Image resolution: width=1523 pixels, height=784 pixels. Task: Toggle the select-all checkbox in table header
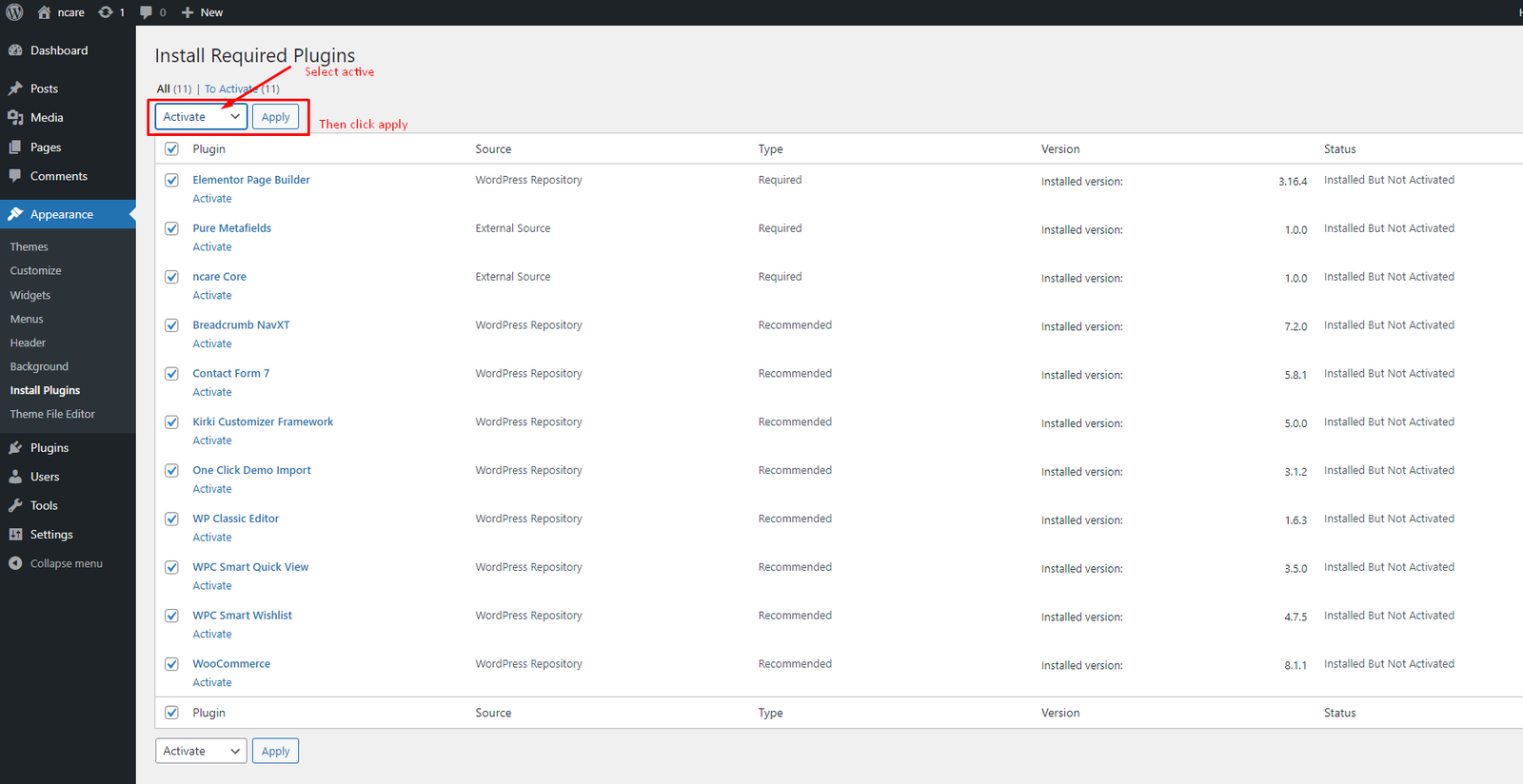point(171,148)
